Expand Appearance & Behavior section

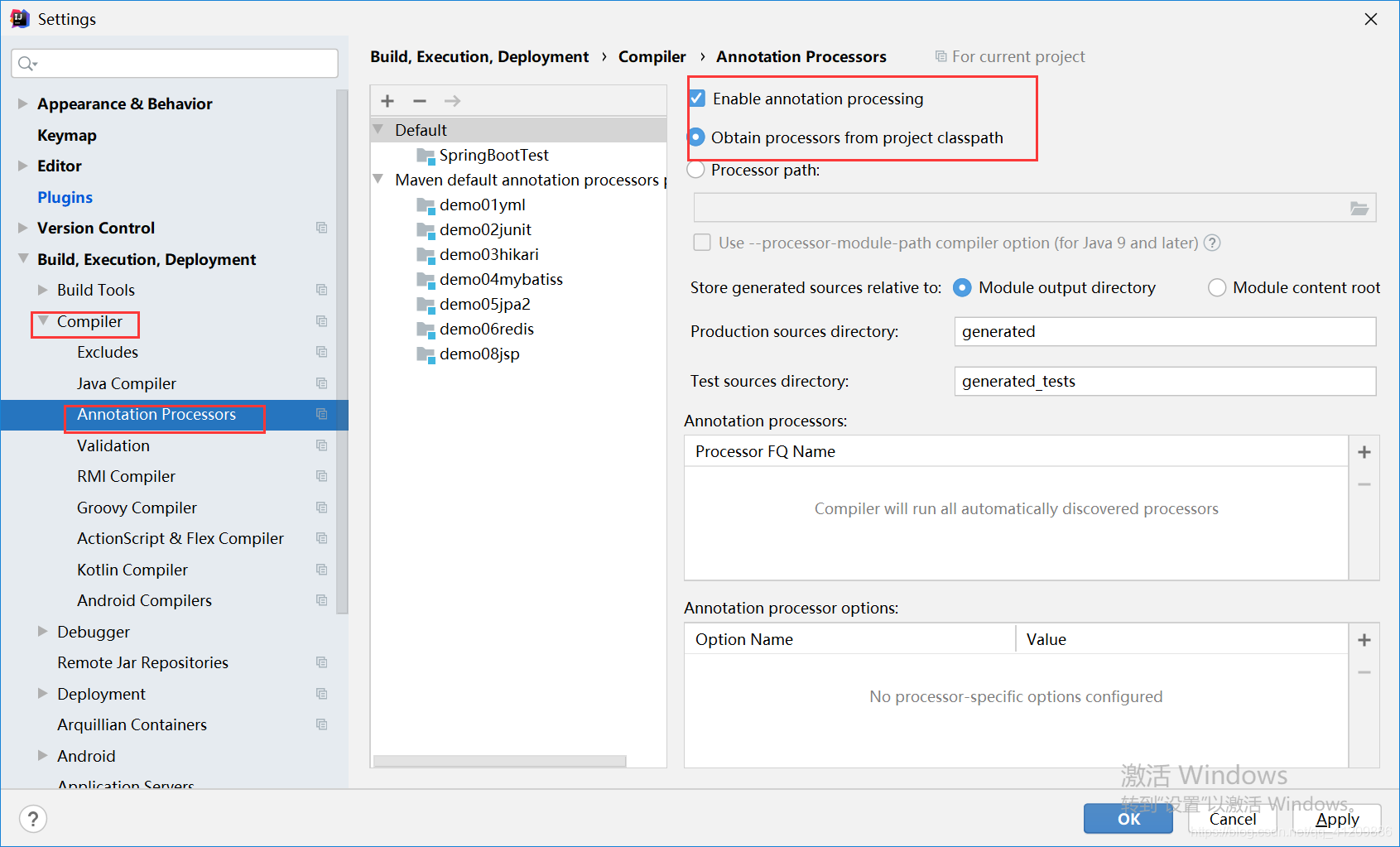pos(22,103)
